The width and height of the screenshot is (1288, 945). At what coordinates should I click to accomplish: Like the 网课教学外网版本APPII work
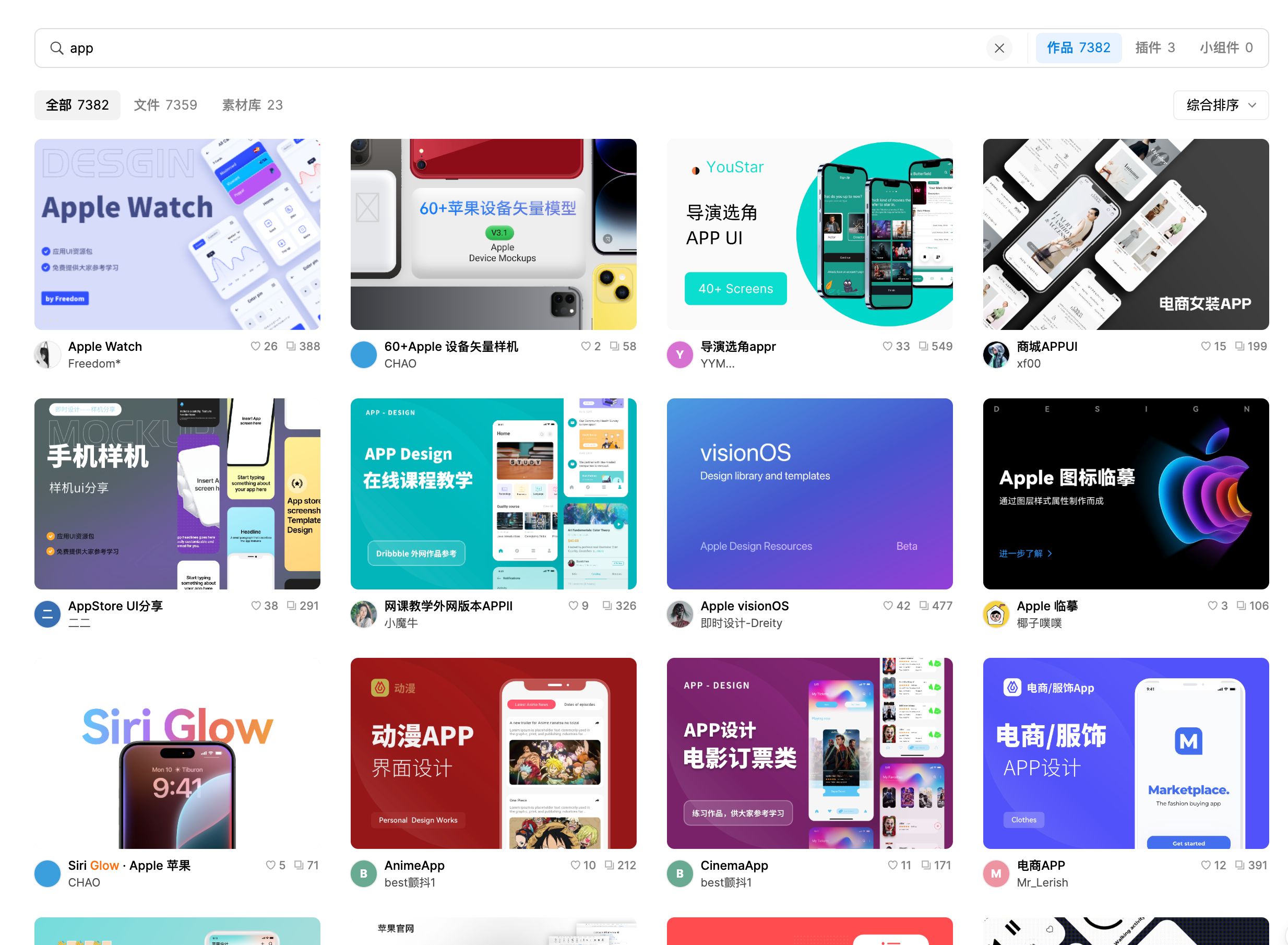tap(573, 605)
